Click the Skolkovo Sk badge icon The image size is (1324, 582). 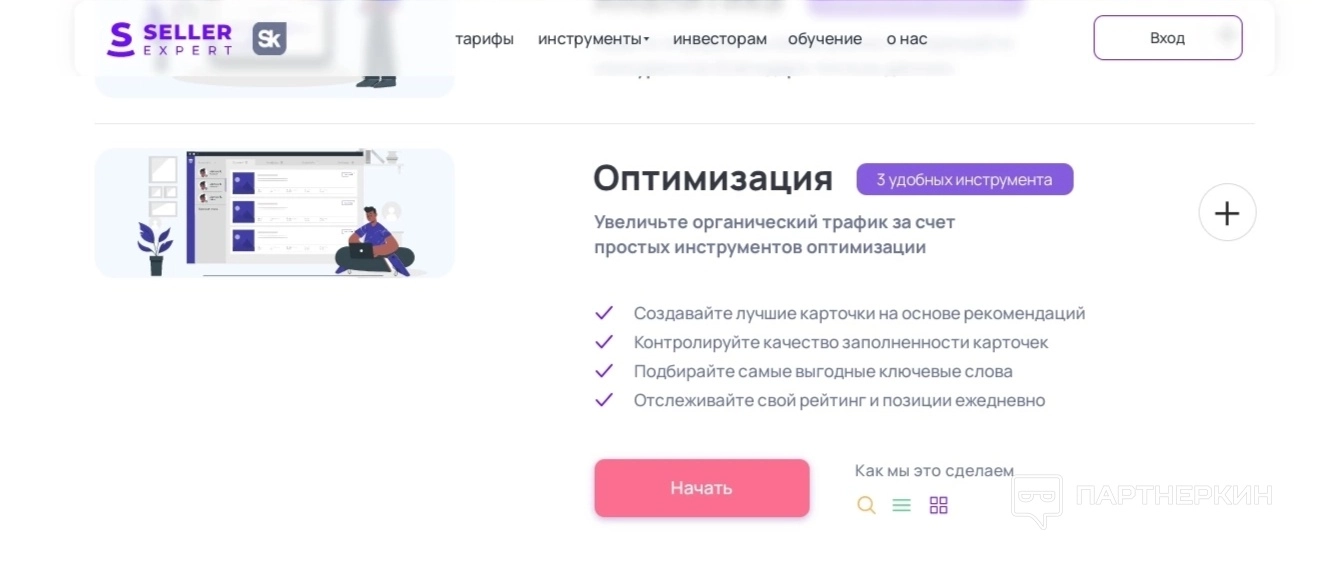pyautogui.click(x=269, y=39)
